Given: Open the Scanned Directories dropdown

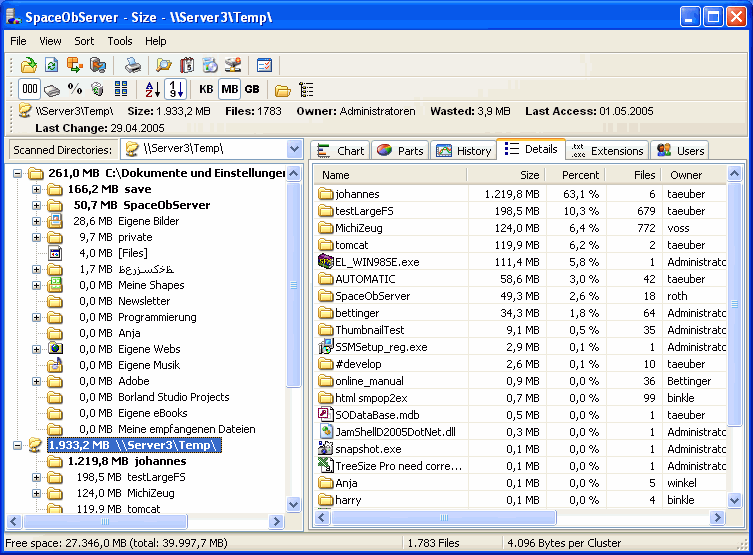Looking at the screenshot, I should 294,149.
